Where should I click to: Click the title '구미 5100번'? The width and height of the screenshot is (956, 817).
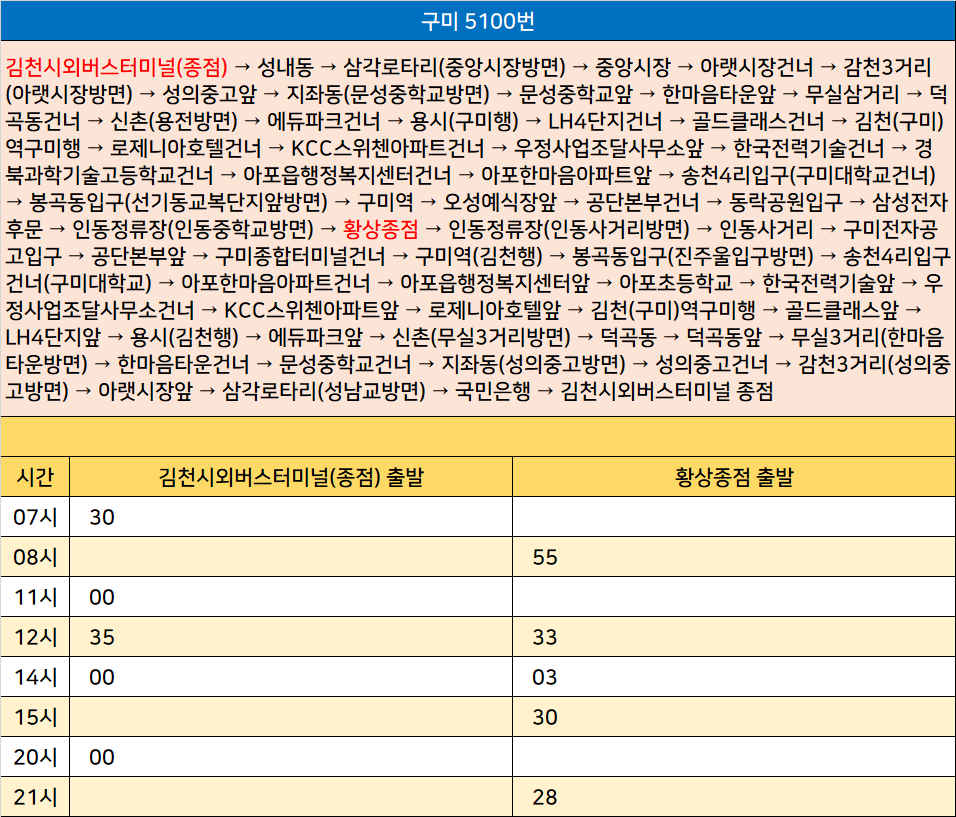477,21
